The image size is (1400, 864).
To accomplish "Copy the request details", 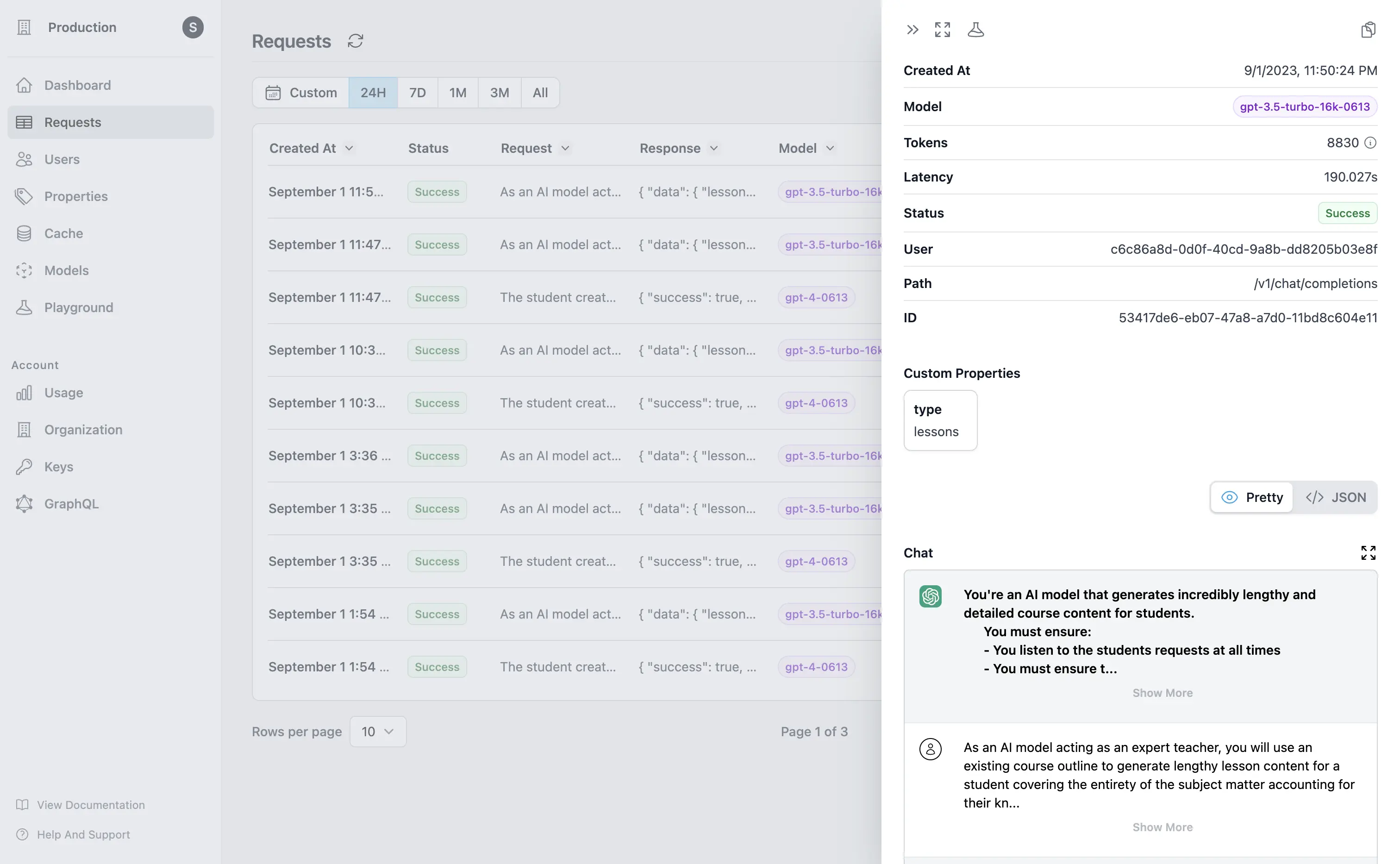I will pos(1368,29).
